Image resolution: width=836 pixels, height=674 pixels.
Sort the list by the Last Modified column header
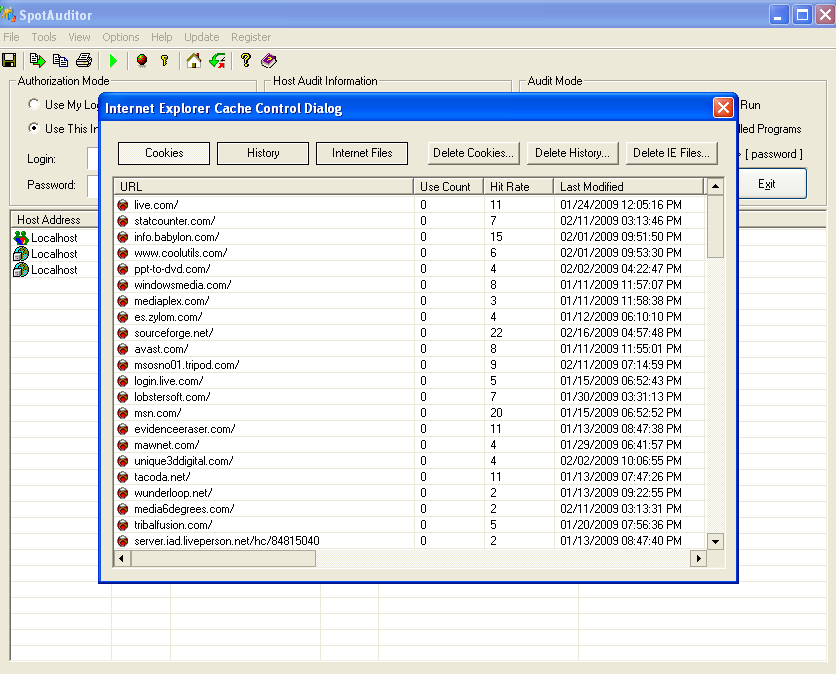click(629, 187)
